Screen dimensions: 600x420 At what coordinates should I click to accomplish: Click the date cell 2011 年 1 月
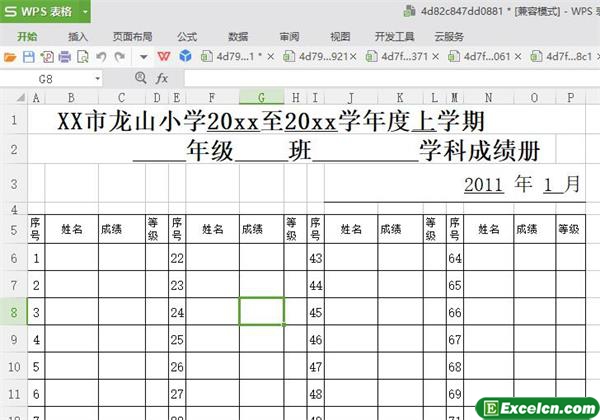coord(522,184)
